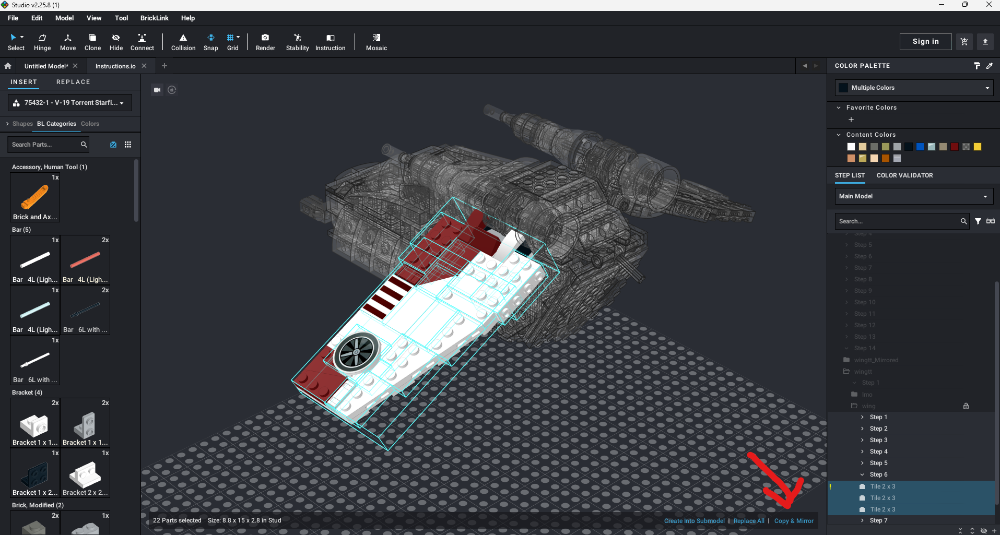Open the Mosaic tool
This screenshot has height=535, width=1000.
coord(376,41)
